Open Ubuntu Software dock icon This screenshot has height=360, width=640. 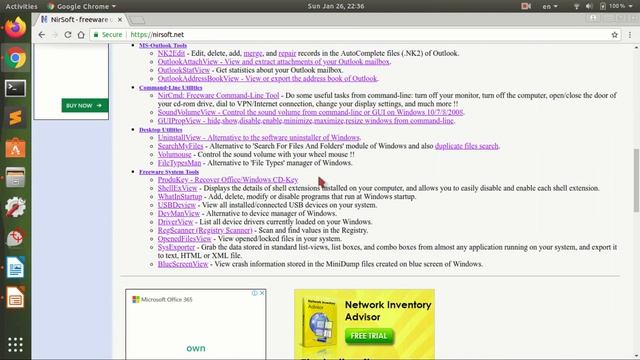point(15,148)
